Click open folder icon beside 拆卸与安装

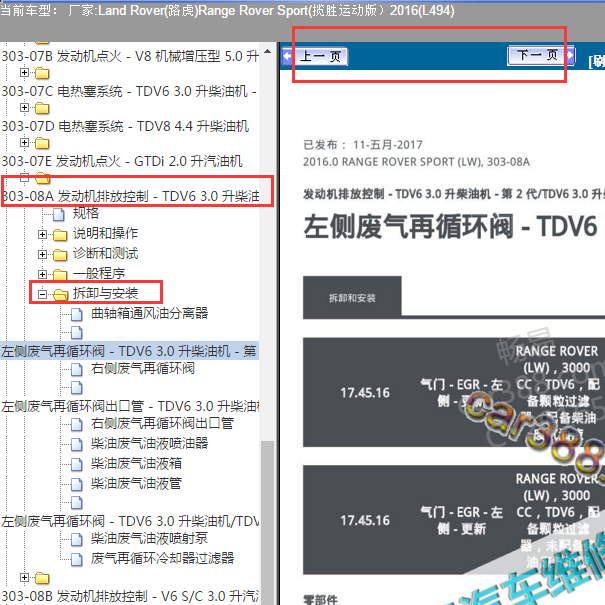point(60,294)
